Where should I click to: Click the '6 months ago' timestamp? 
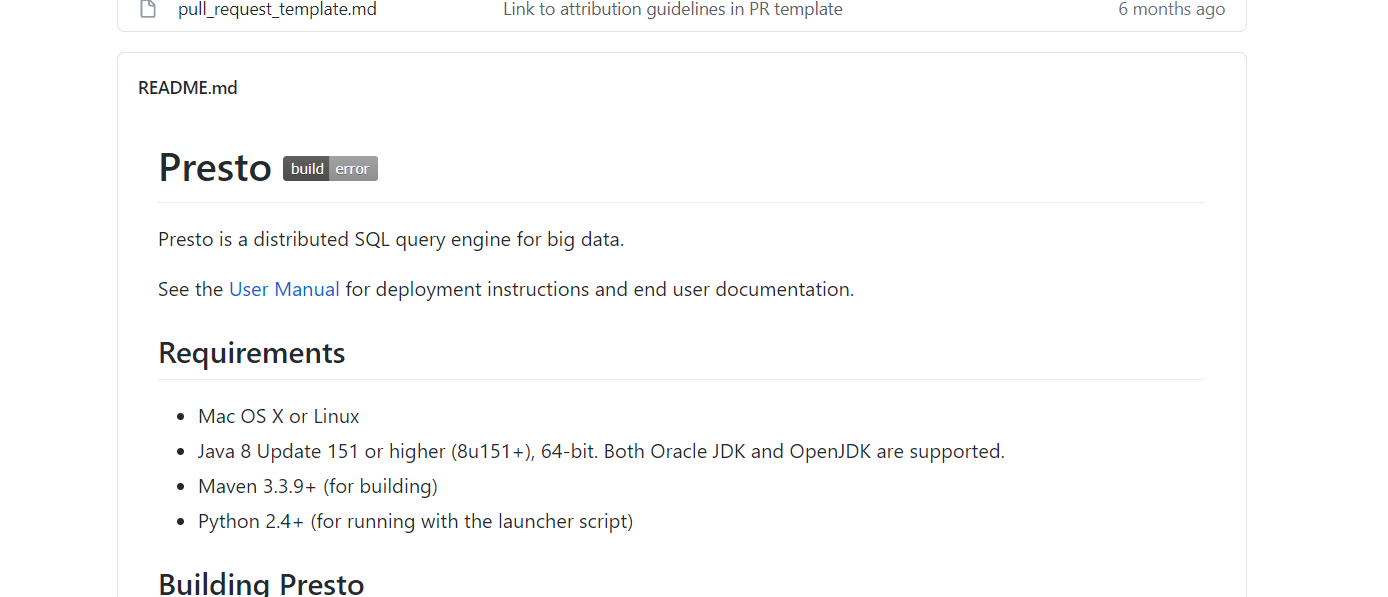[1171, 10]
